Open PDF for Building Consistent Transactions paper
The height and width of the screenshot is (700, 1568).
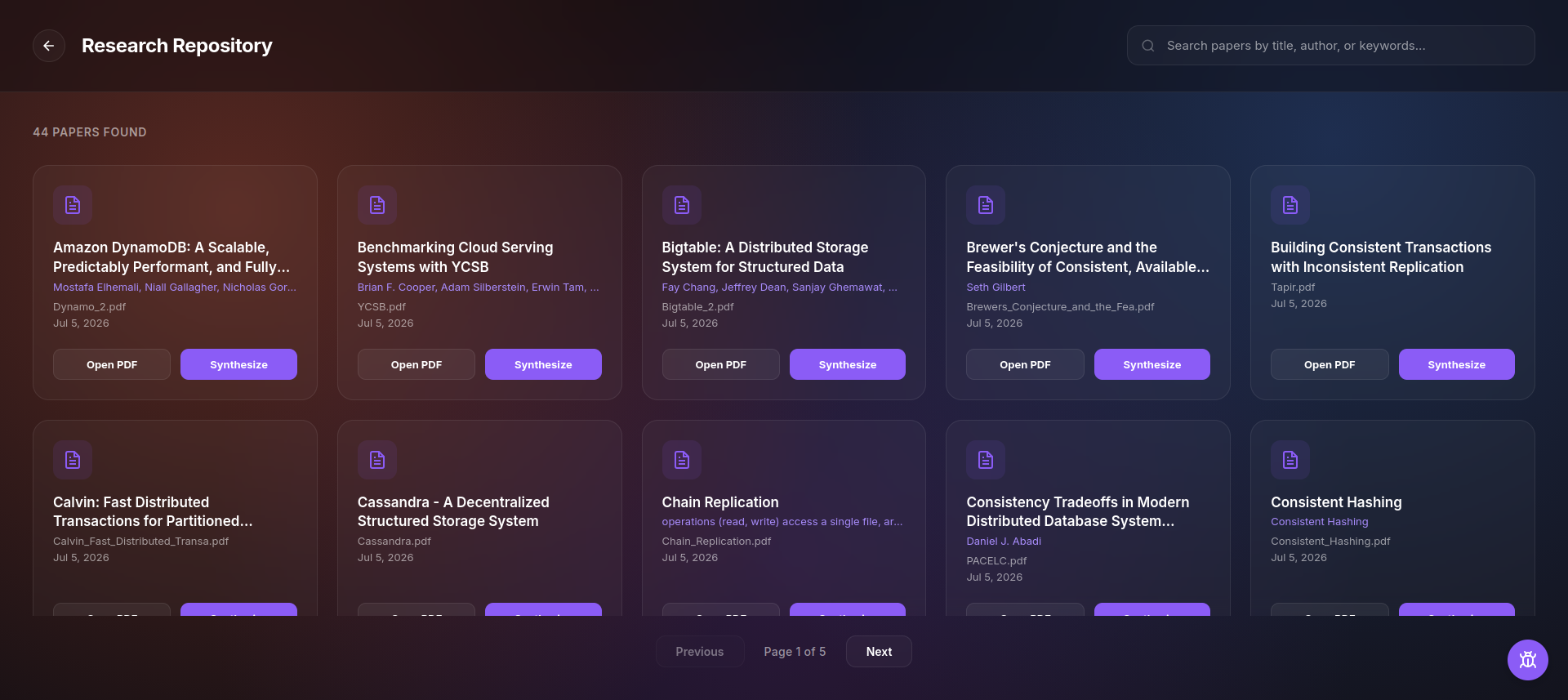click(x=1330, y=364)
